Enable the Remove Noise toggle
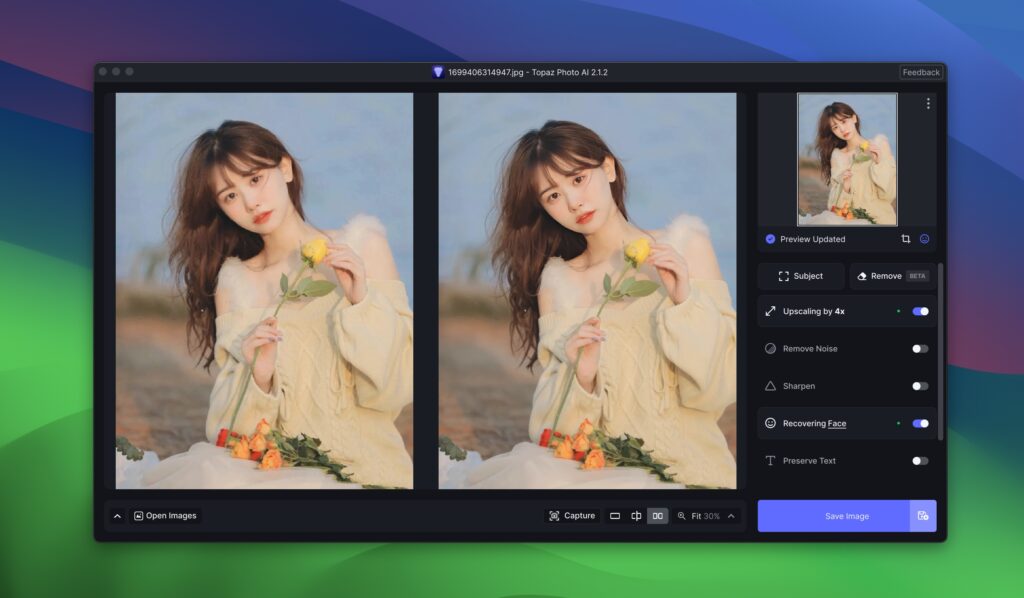The image size is (1024, 598). (922, 348)
